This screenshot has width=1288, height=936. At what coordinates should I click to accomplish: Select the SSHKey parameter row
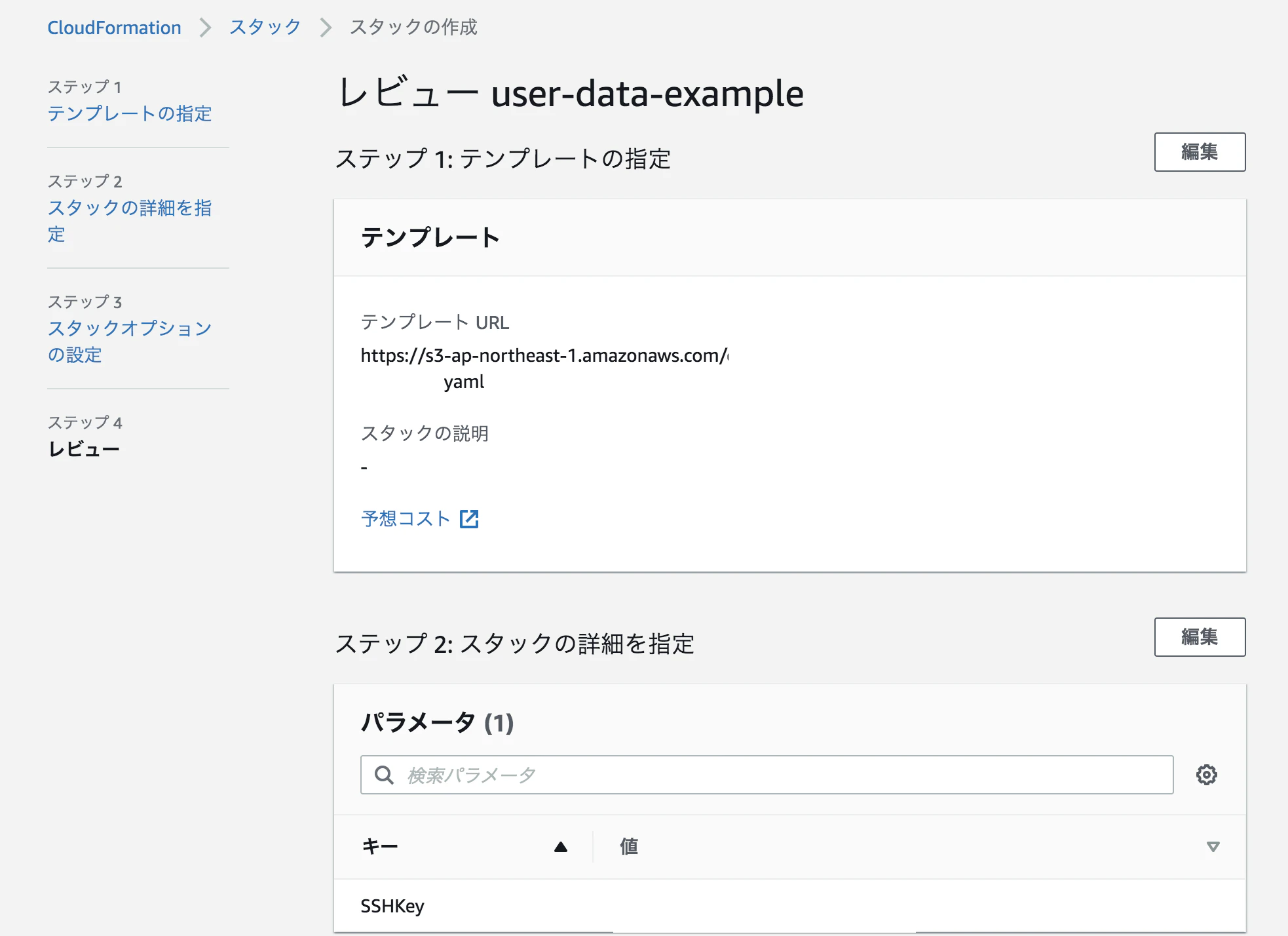coord(789,906)
